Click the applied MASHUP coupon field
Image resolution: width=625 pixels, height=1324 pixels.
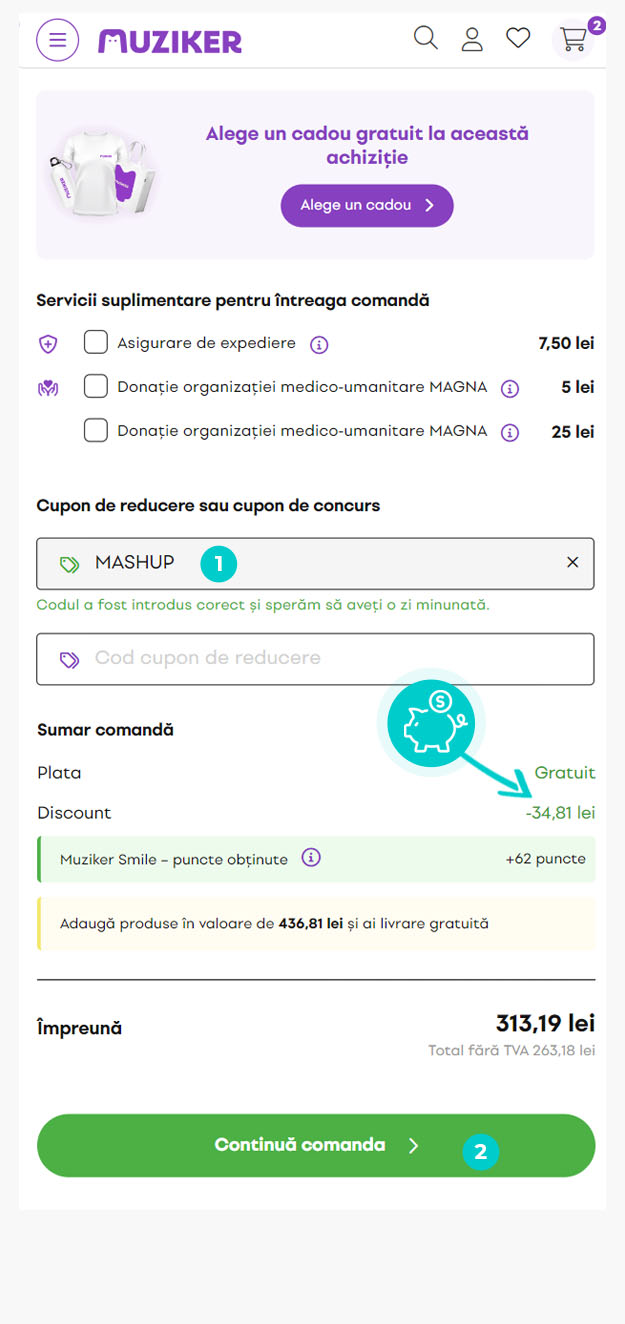click(x=315, y=564)
